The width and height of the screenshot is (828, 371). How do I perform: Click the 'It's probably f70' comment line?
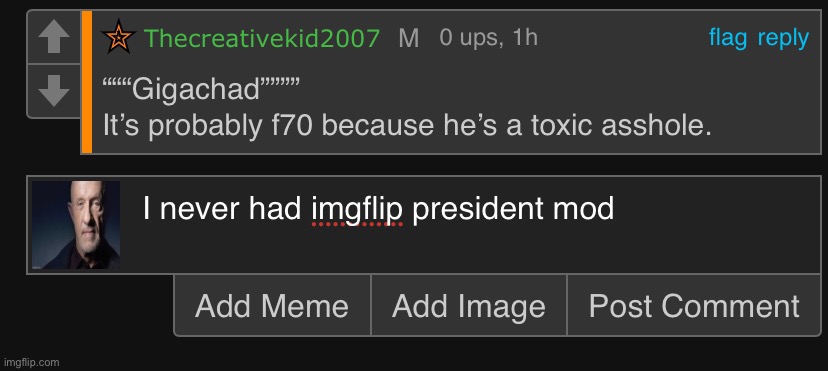tap(407, 127)
